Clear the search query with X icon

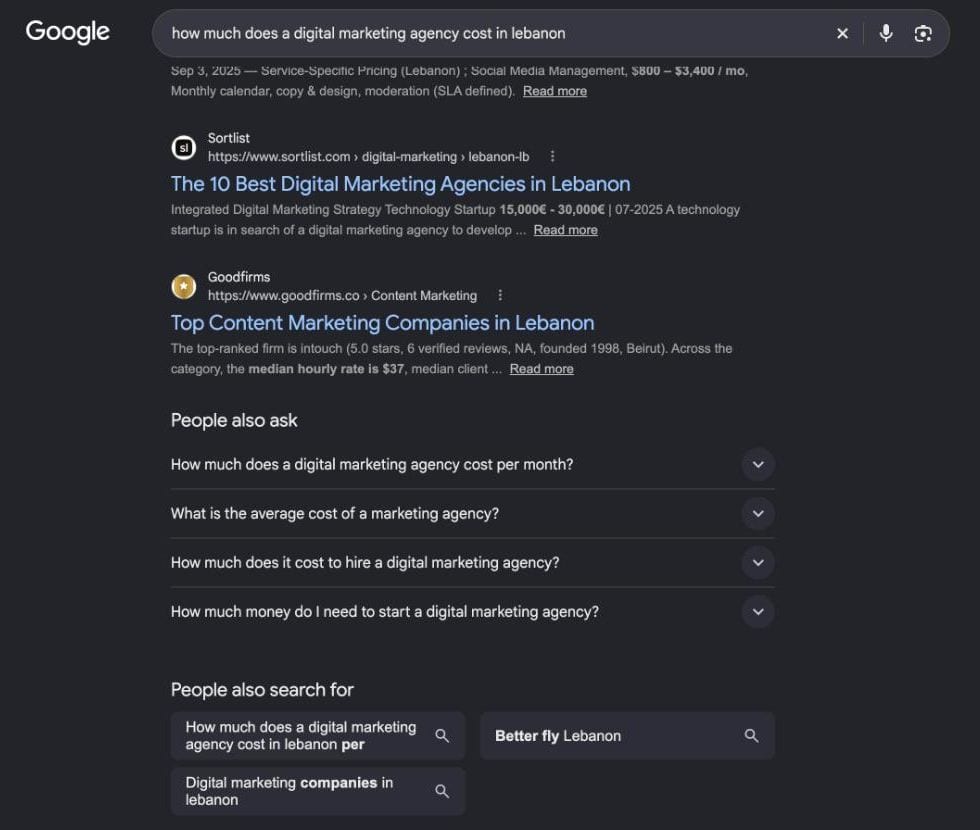[842, 33]
